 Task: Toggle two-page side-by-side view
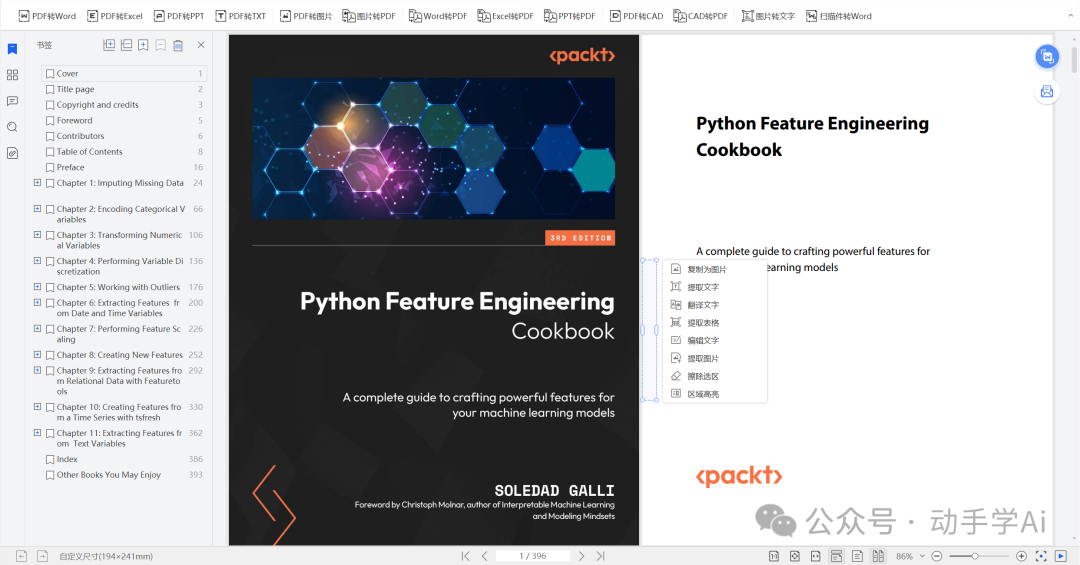tap(878, 556)
